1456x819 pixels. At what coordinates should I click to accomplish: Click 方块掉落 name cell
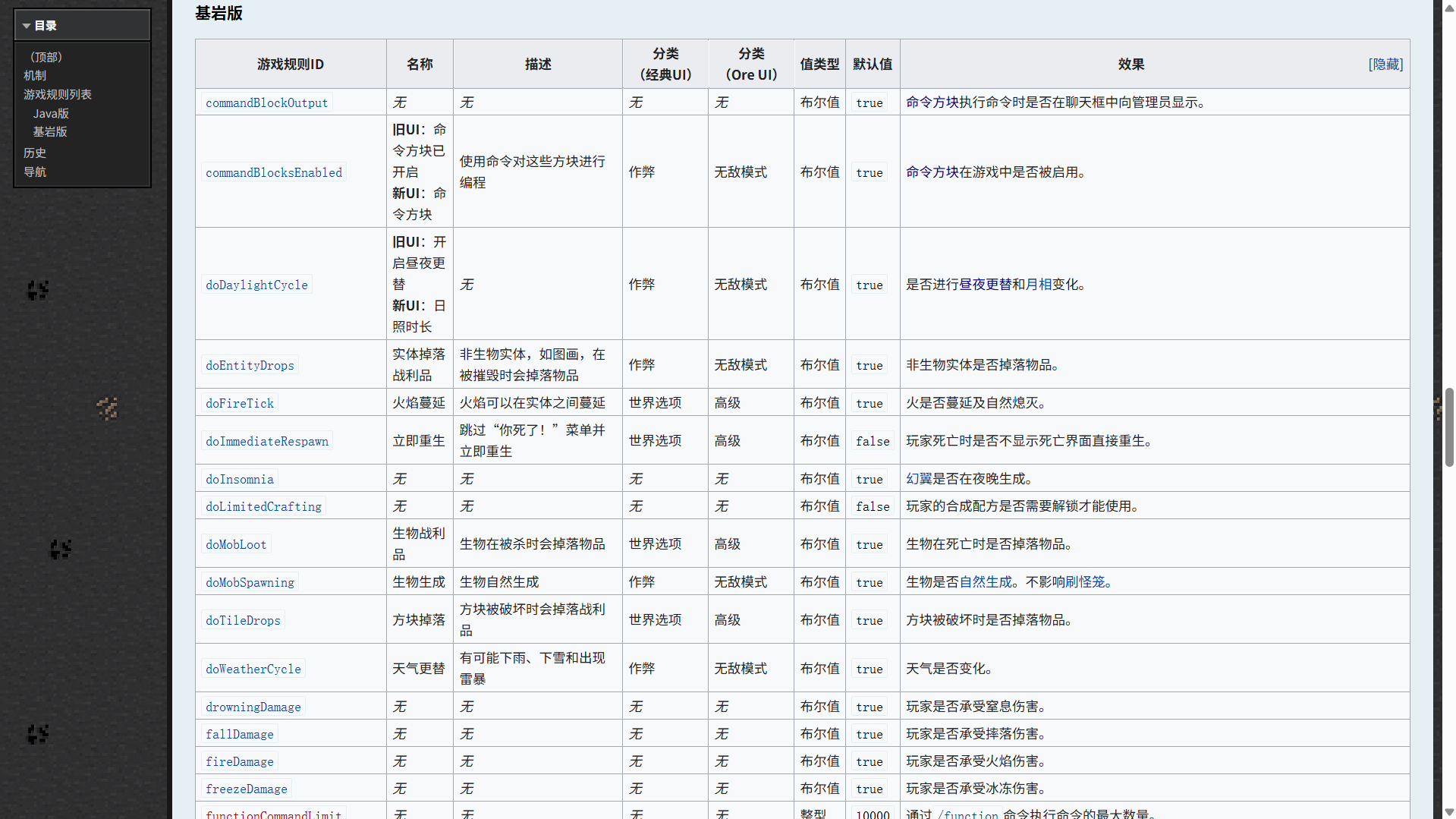point(419,620)
